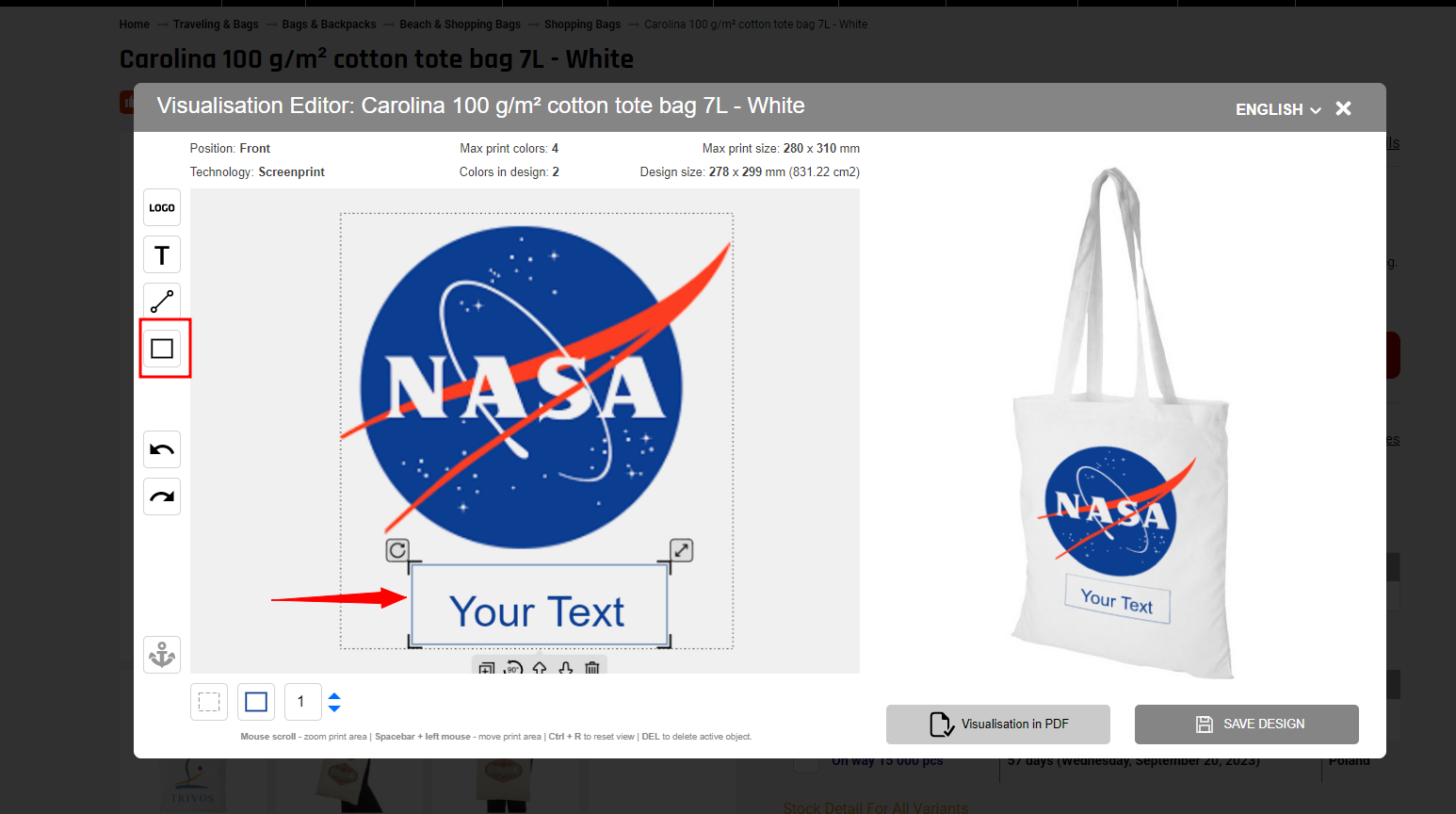Click the tote bag preview image
The width and height of the screenshot is (1456, 814).
click(x=1122, y=422)
